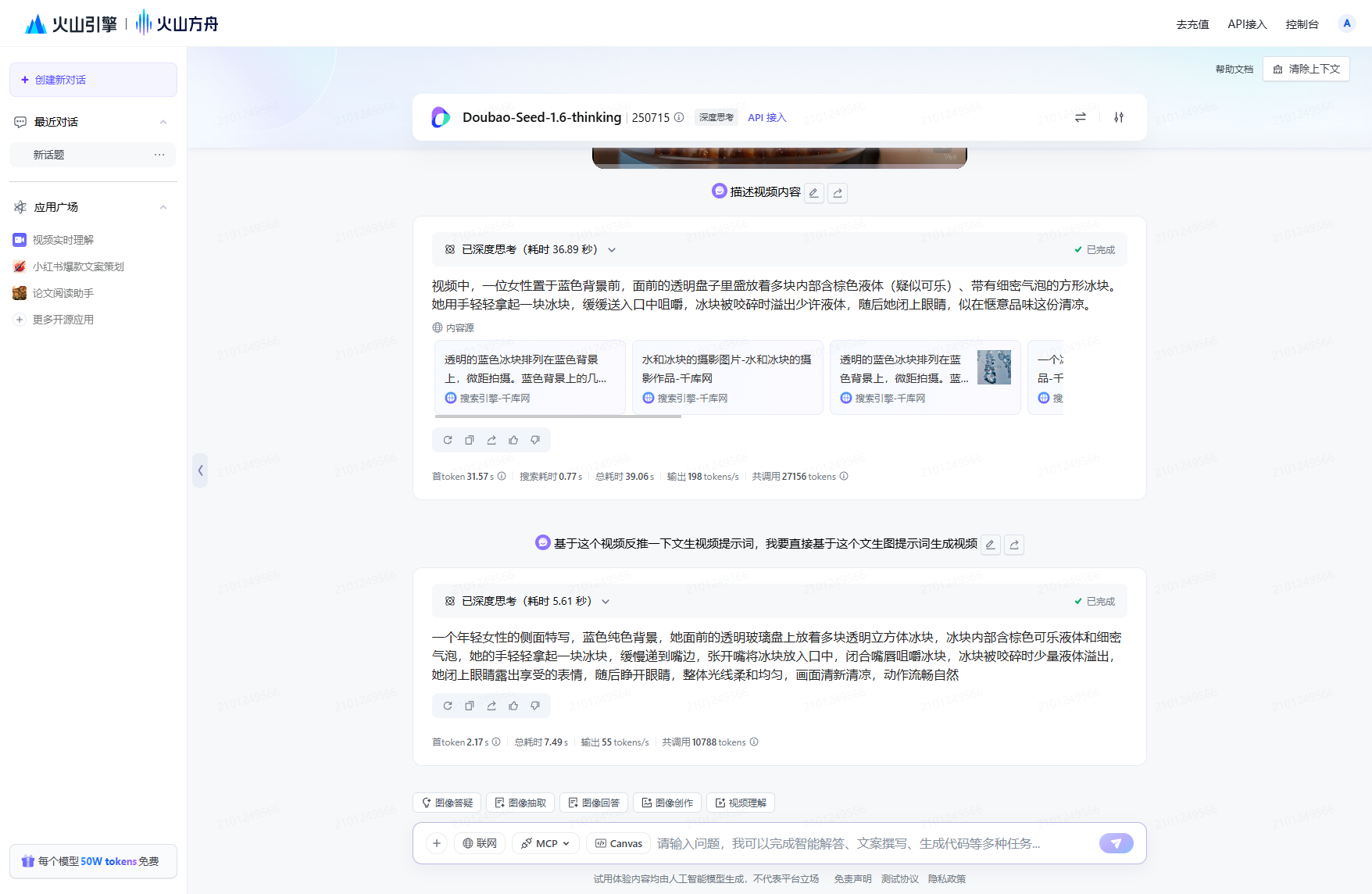Open 免责声明 footer link
The height and width of the screenshot is (894, 1372).
click(x=852, y=879)
